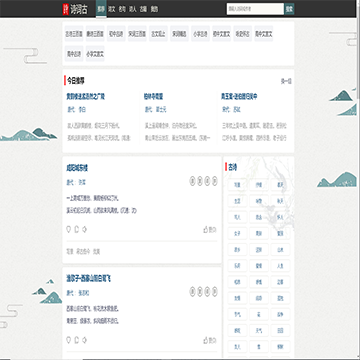Image resolution: width=360 pixels, height=360 pixels.
Task: Click the first tag under 古诗 sidebar
Action: pyautogui.click(x=237, y=184)
